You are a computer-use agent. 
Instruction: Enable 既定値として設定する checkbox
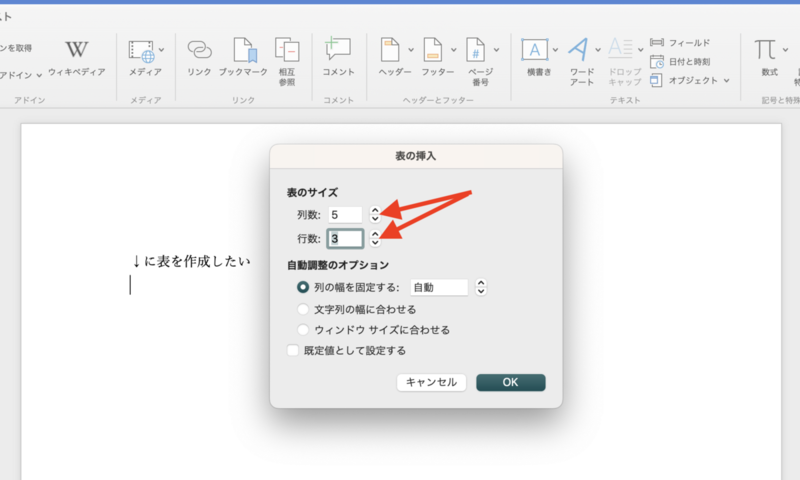point(293,350)
